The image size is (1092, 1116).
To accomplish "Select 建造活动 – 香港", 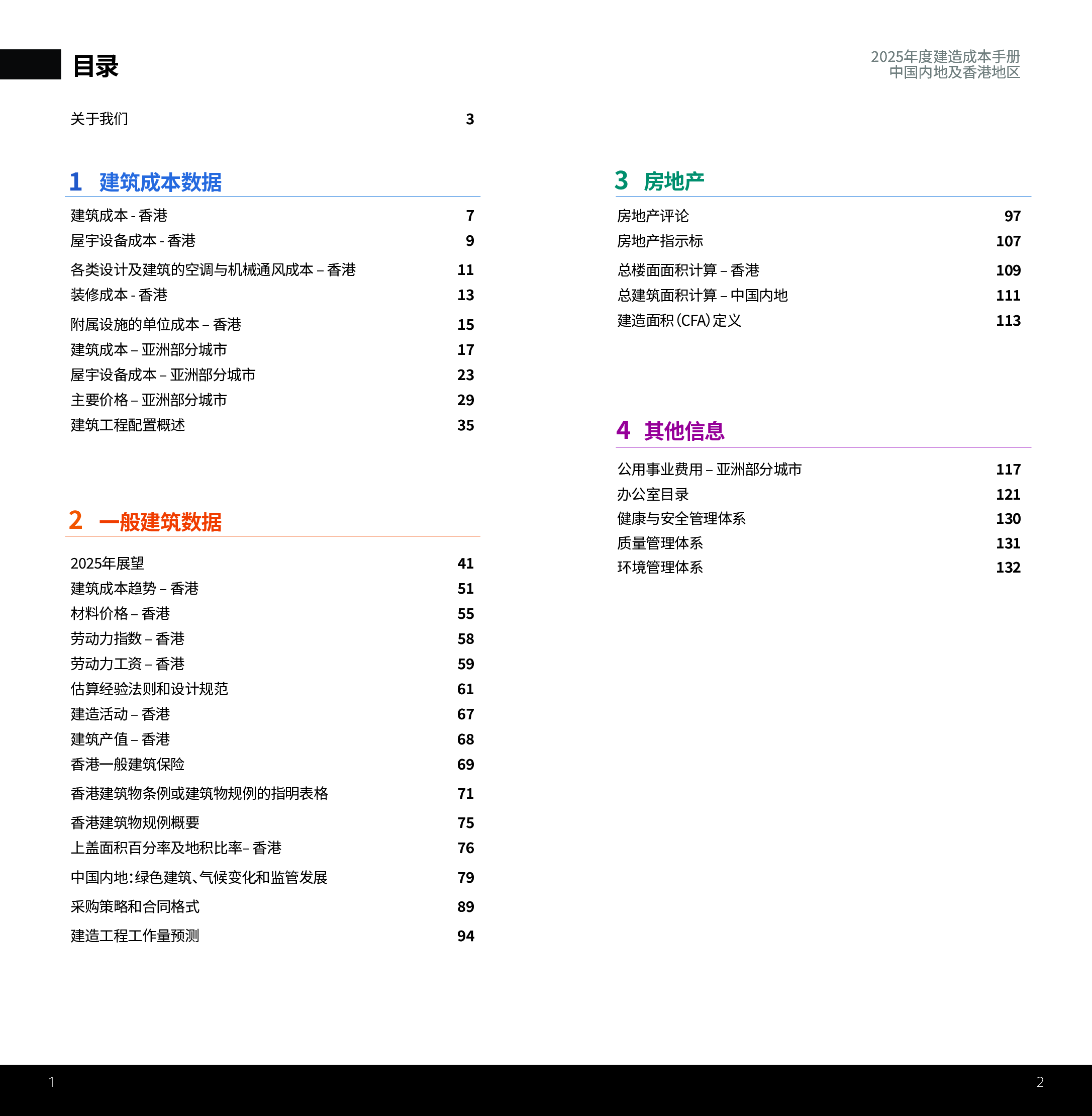I will pos(121,714).
